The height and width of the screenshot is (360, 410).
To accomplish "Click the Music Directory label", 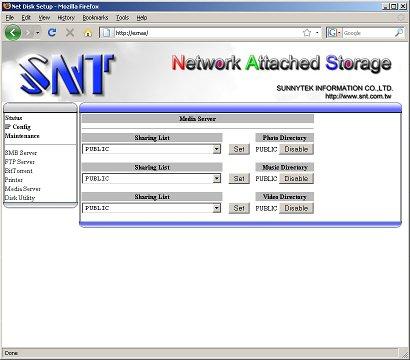I will (x=285, y=167).
